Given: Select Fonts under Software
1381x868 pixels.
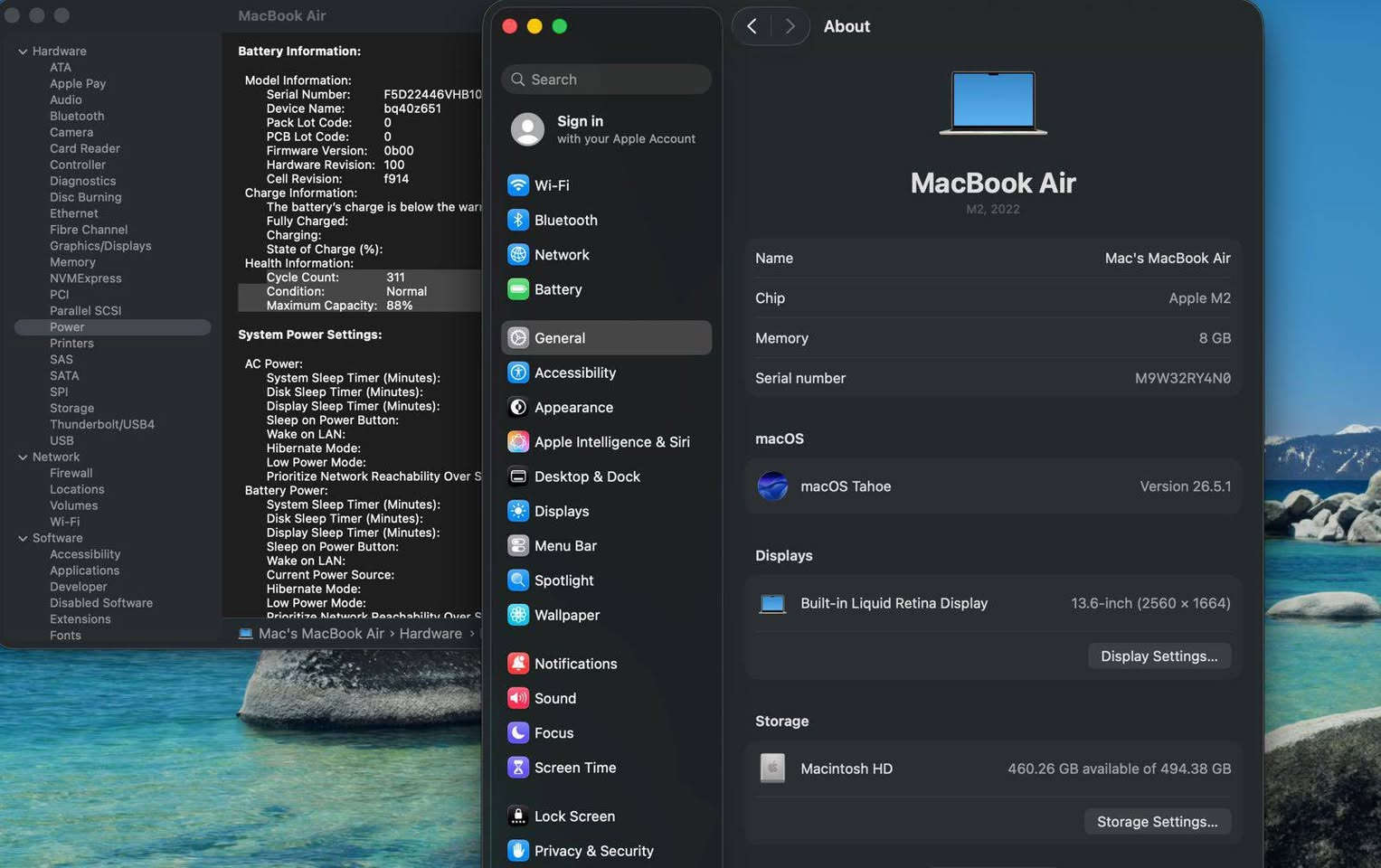Looking at the screenshot, I should point(65,636).
